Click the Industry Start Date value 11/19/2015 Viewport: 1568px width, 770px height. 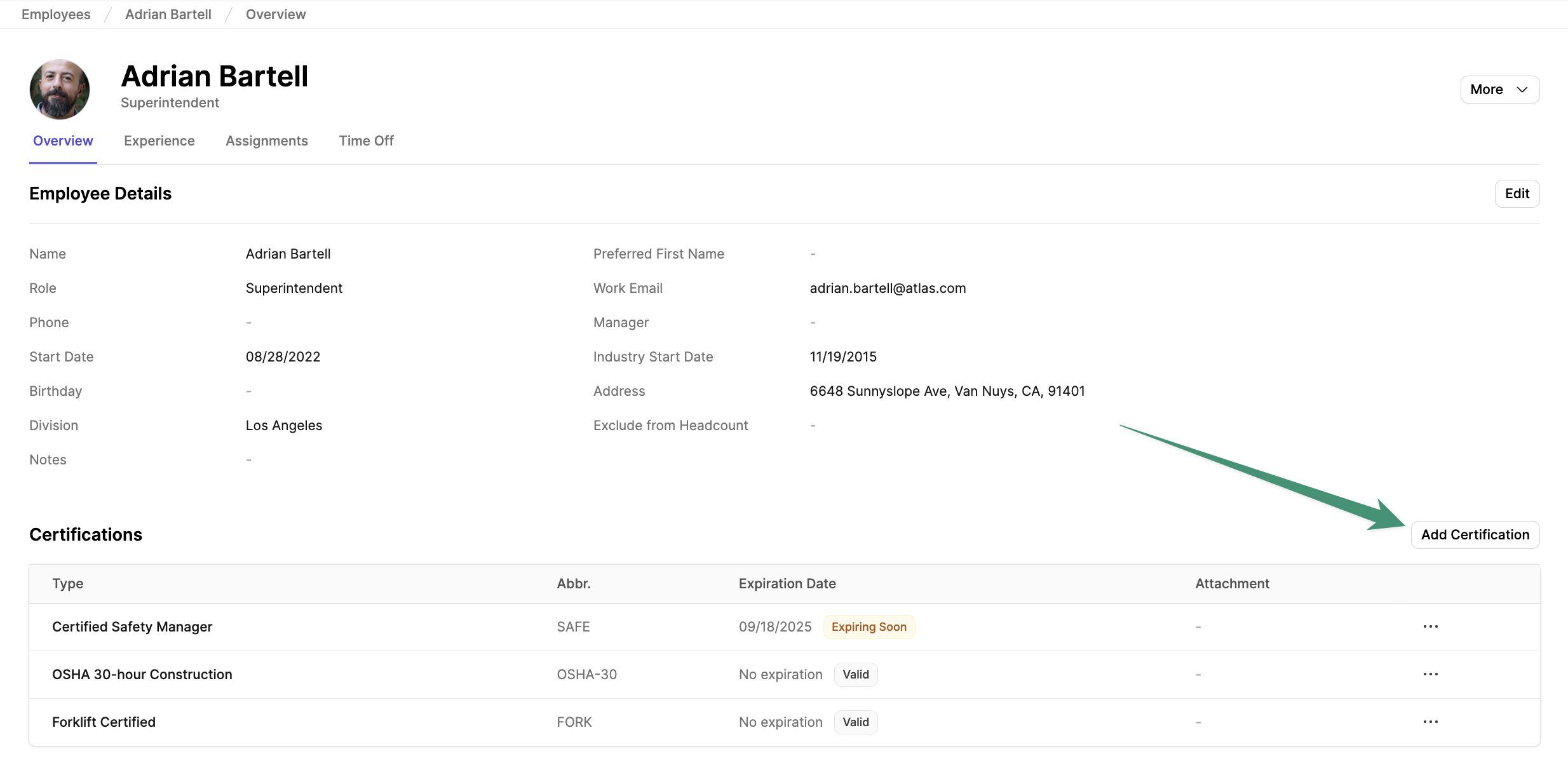843,357
